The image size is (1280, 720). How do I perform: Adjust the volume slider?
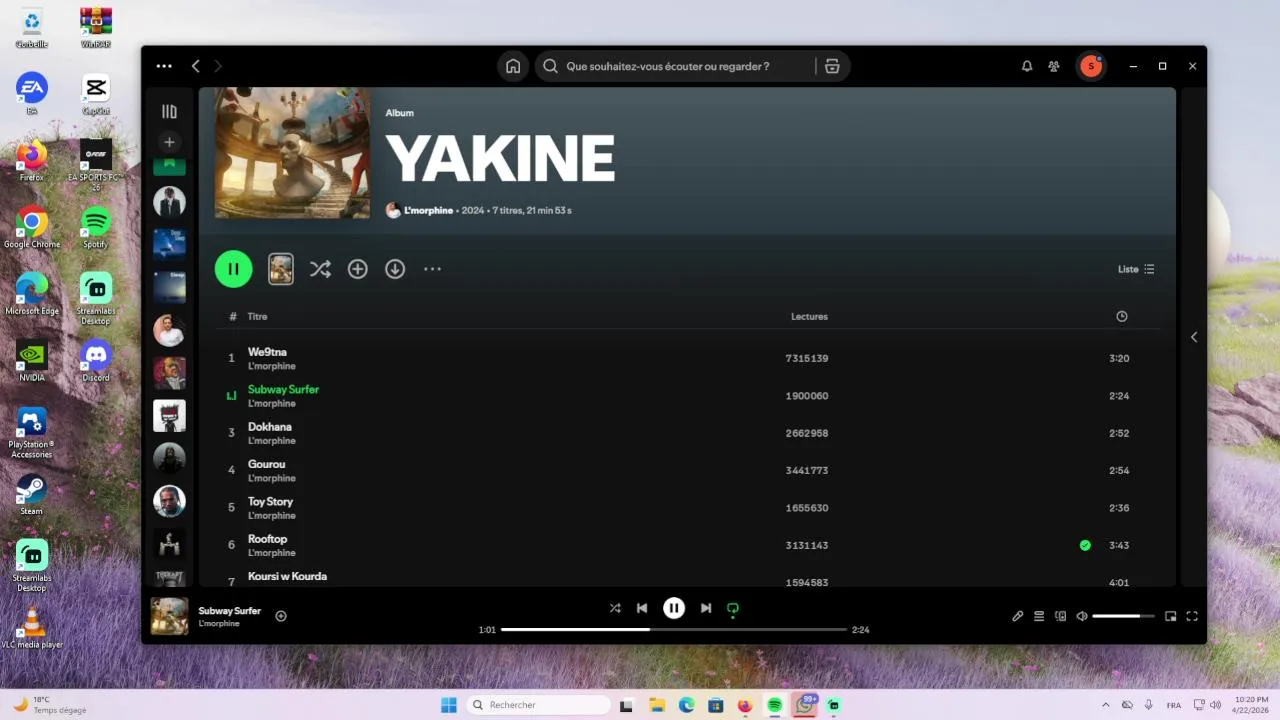click(x=1123, y=616)
